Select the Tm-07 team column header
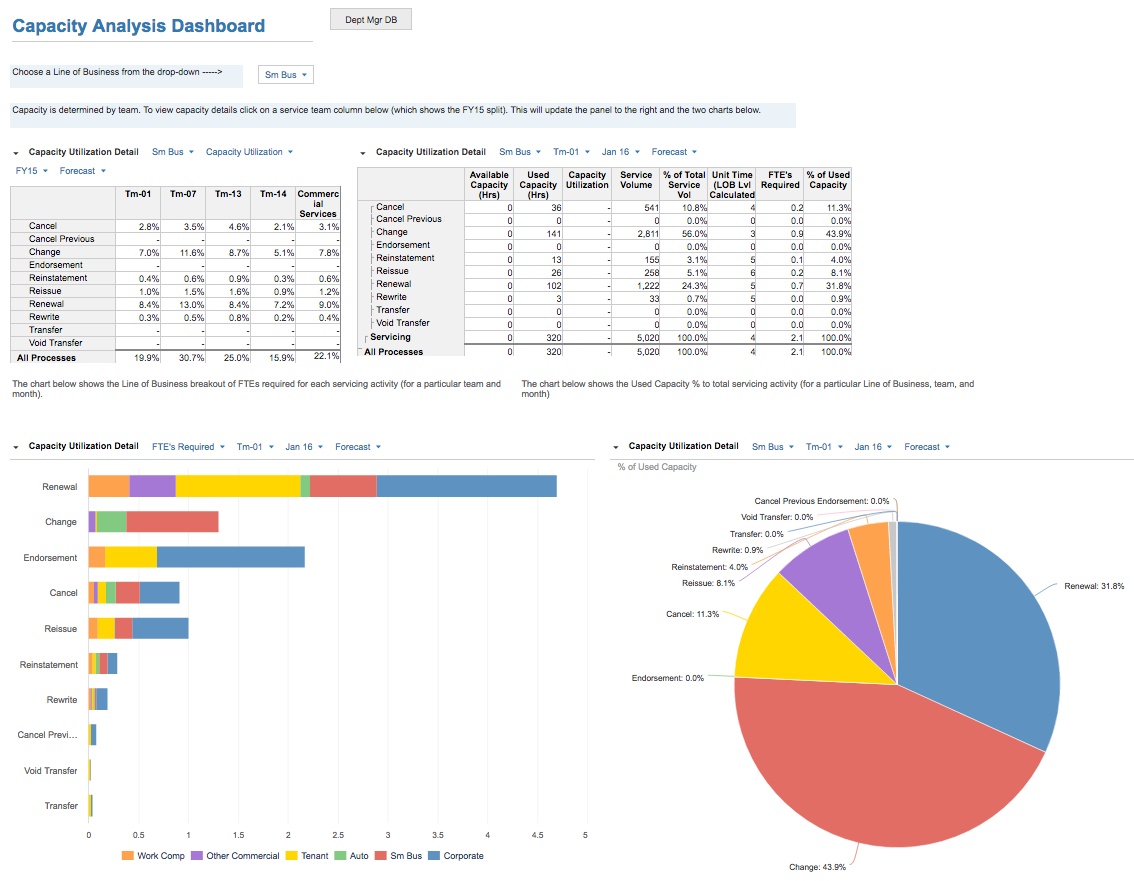This screenshot has height=881, width=1134. (183, 194)
